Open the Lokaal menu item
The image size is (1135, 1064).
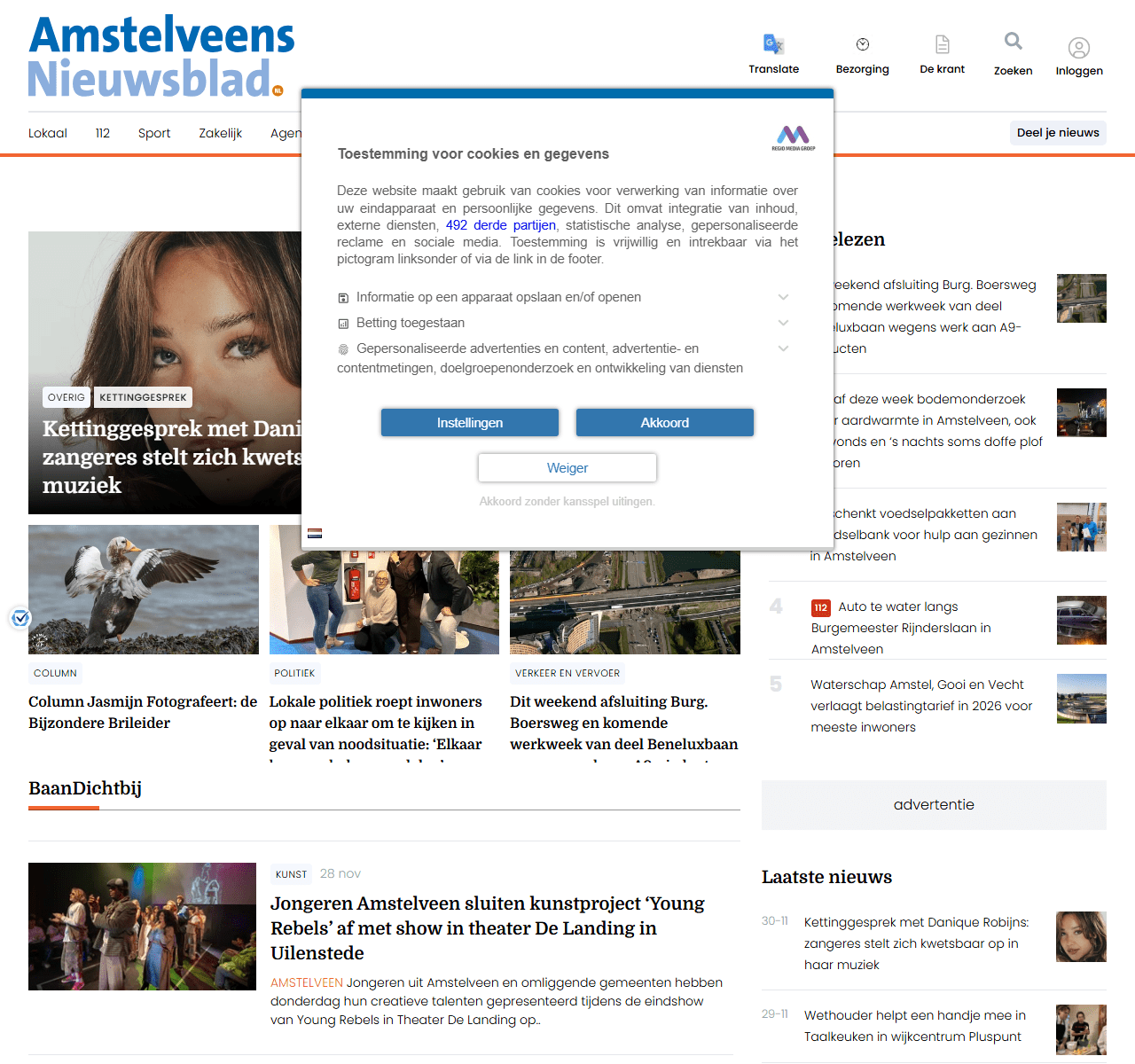point(48,133)
